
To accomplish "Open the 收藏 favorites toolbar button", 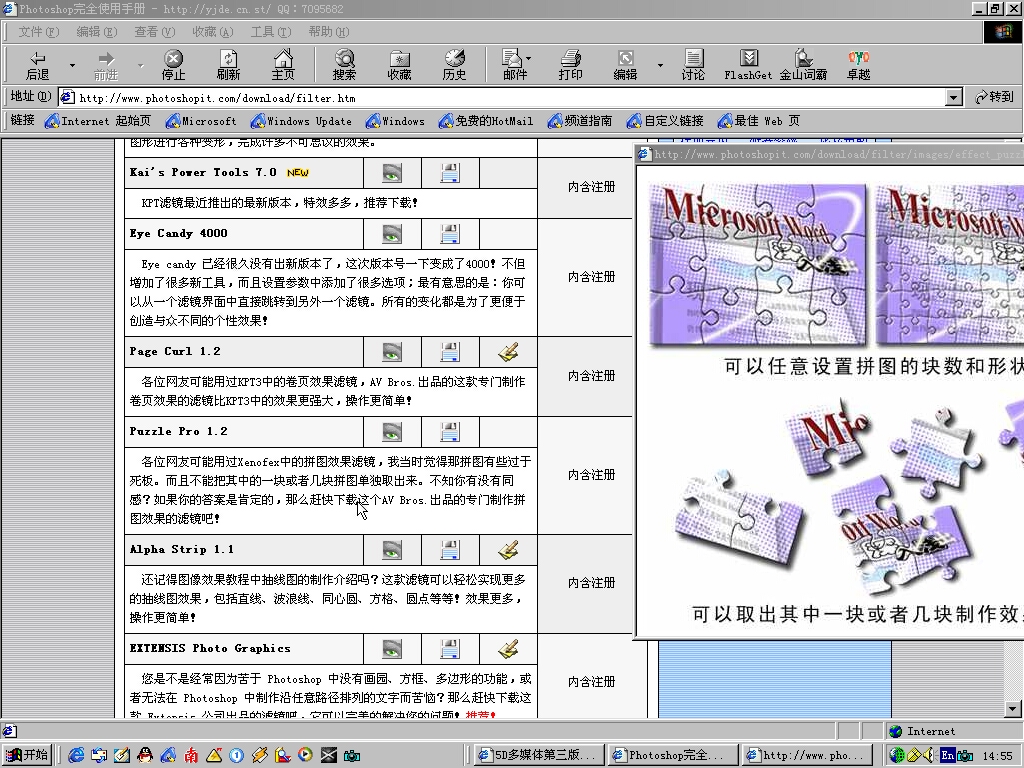I will (399, 65).
